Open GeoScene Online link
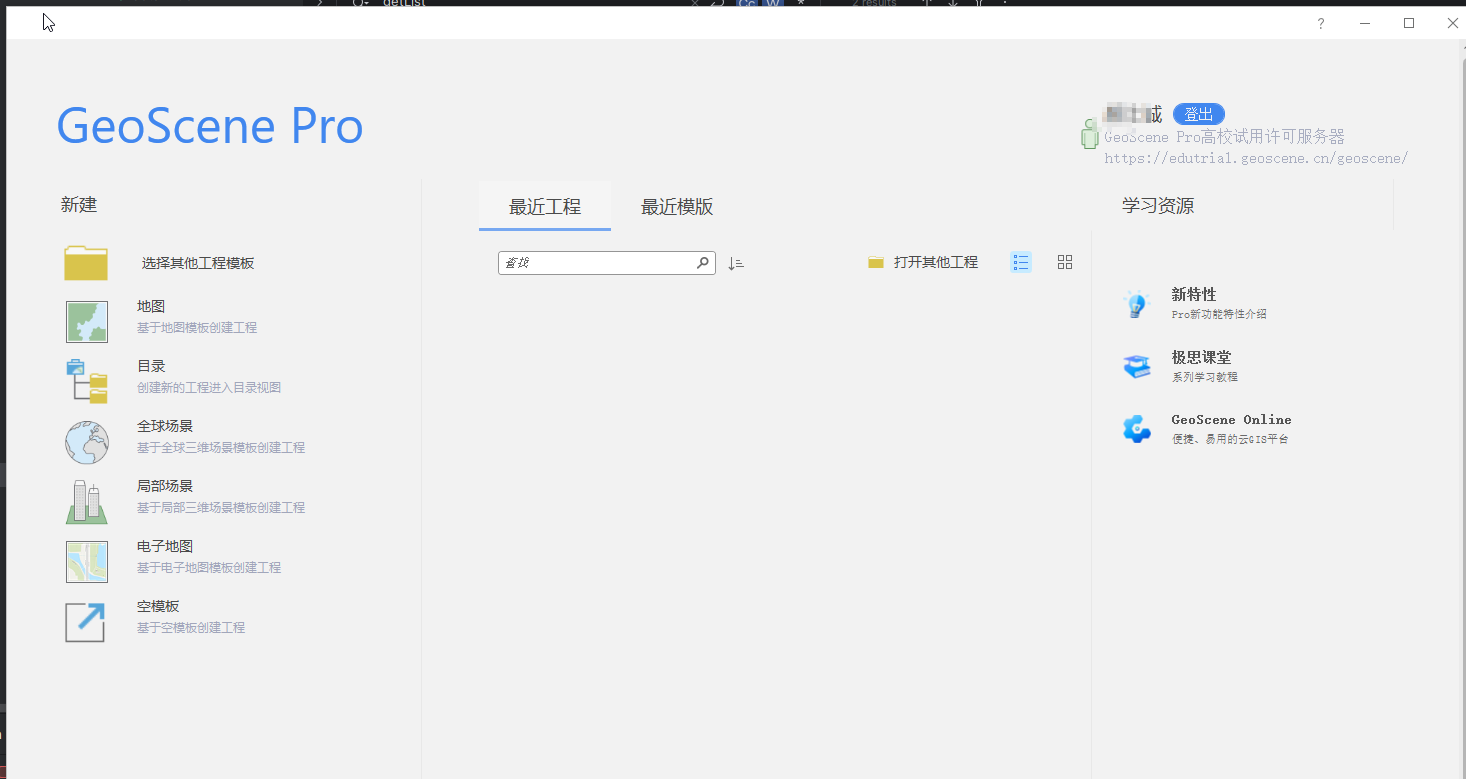 [x=1232, y=420]
